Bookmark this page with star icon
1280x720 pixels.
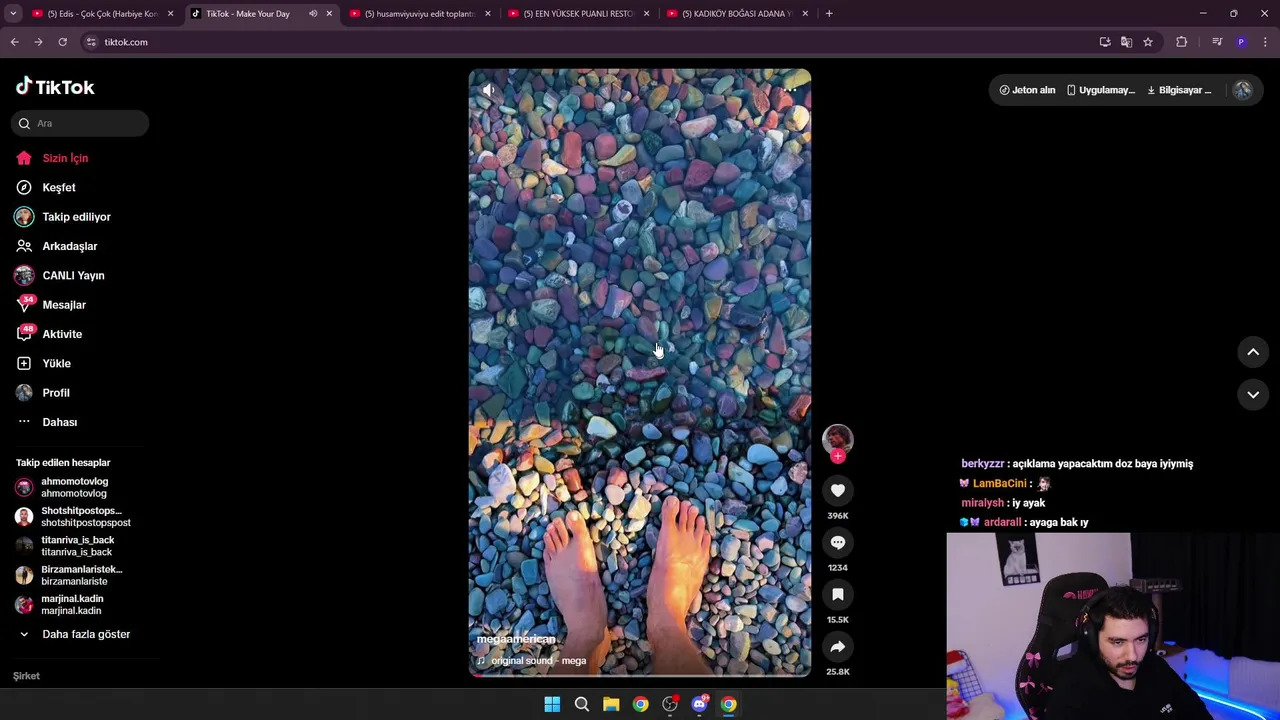point(1148,42)
